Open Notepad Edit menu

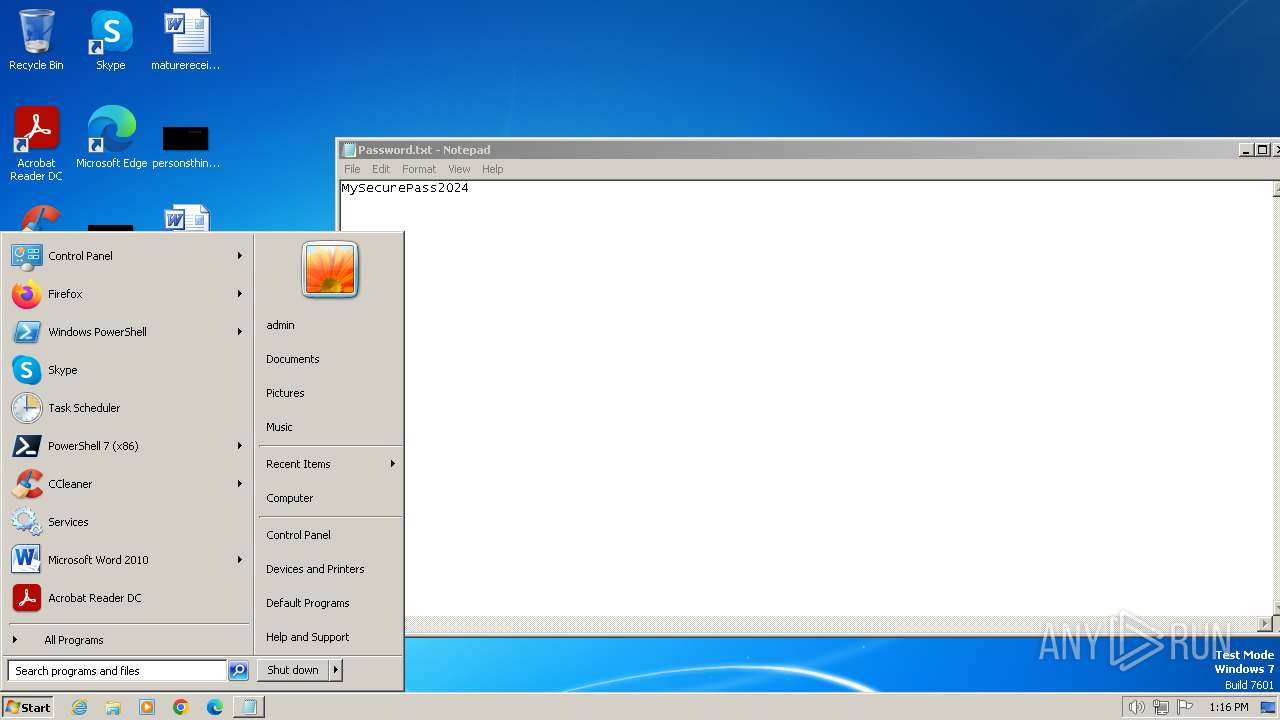coord(381,169)
